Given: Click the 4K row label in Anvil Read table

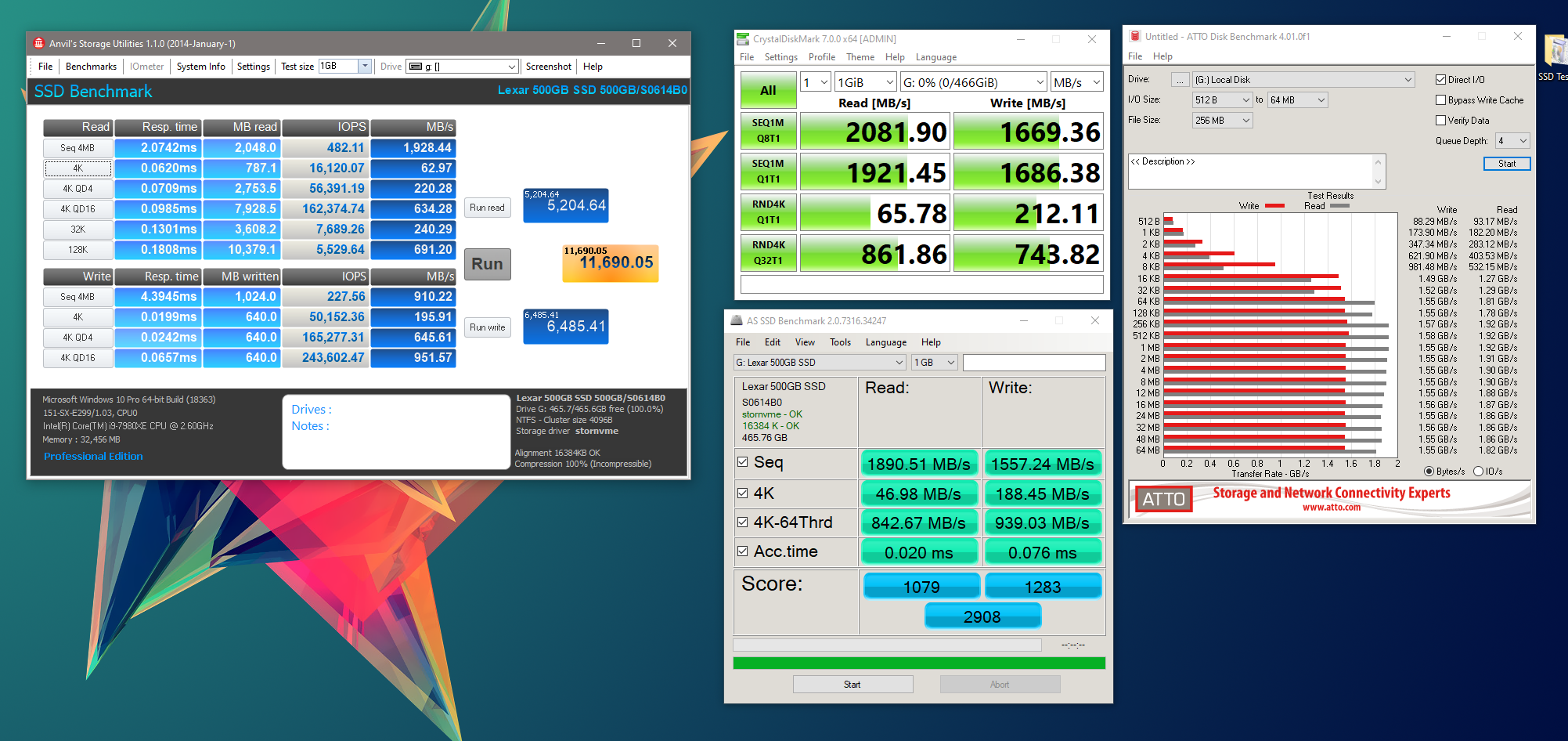Looking at the screenshot, I should coord(78,168).
